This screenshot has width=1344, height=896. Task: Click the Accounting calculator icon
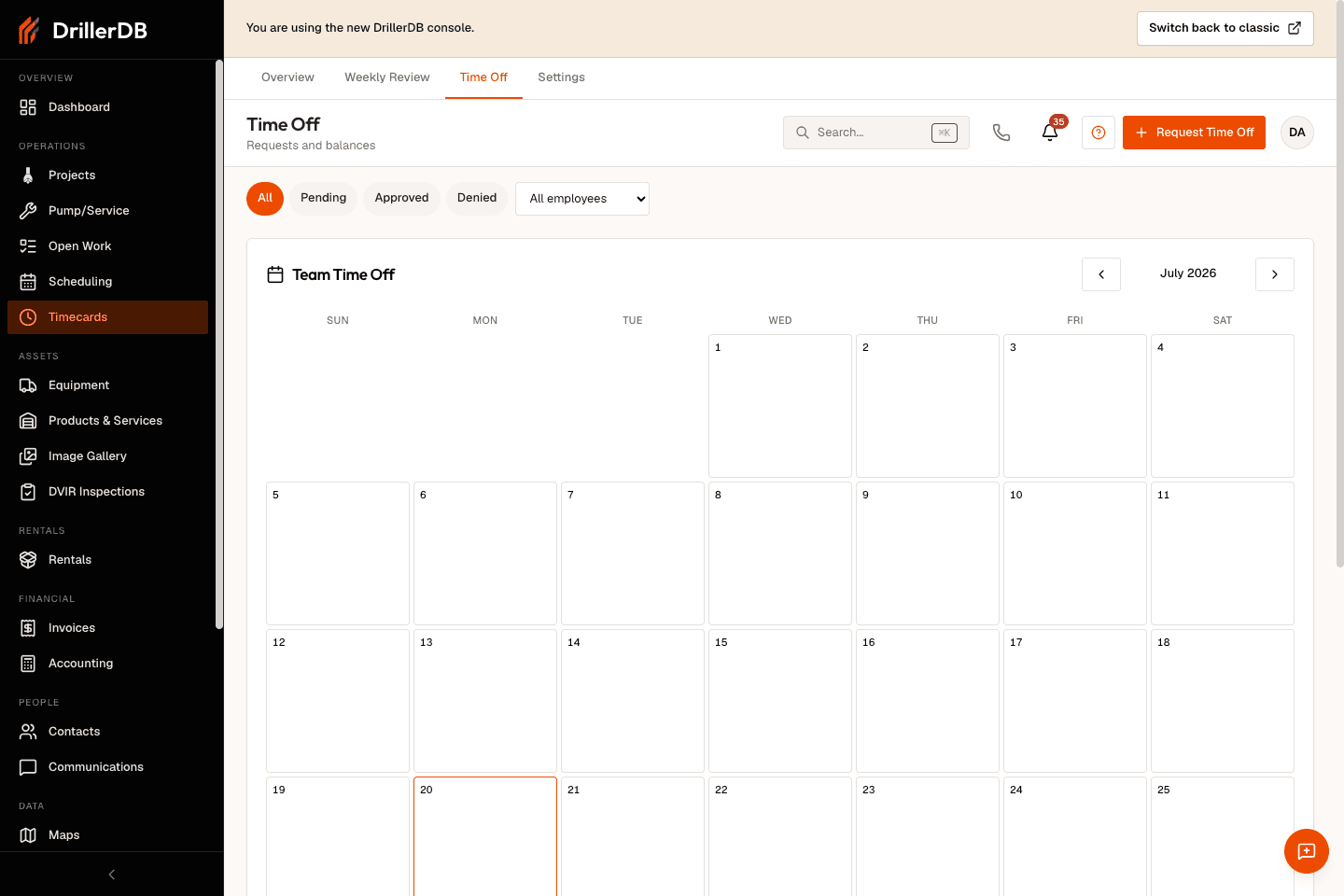[28, 664]
